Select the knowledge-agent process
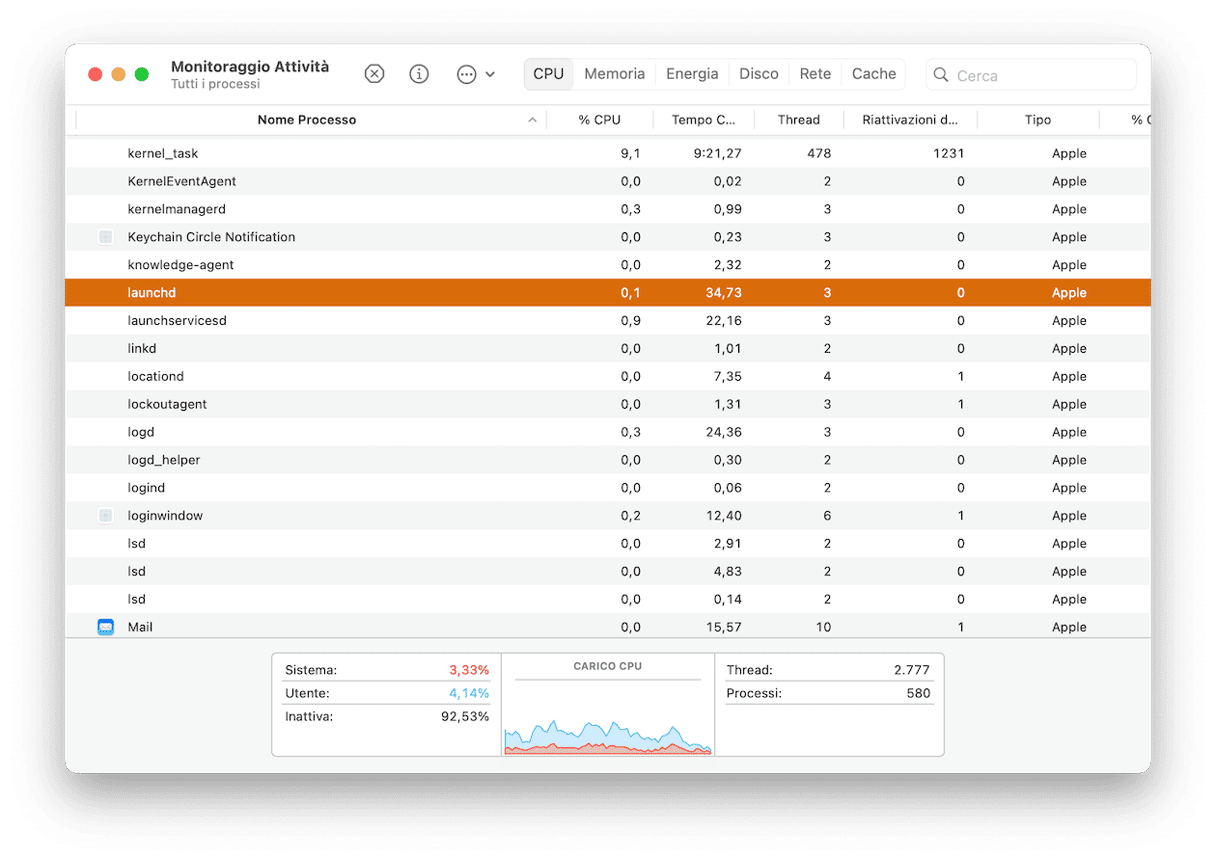The width and height of the screenshot is (1216, 859). click(608, 265)
